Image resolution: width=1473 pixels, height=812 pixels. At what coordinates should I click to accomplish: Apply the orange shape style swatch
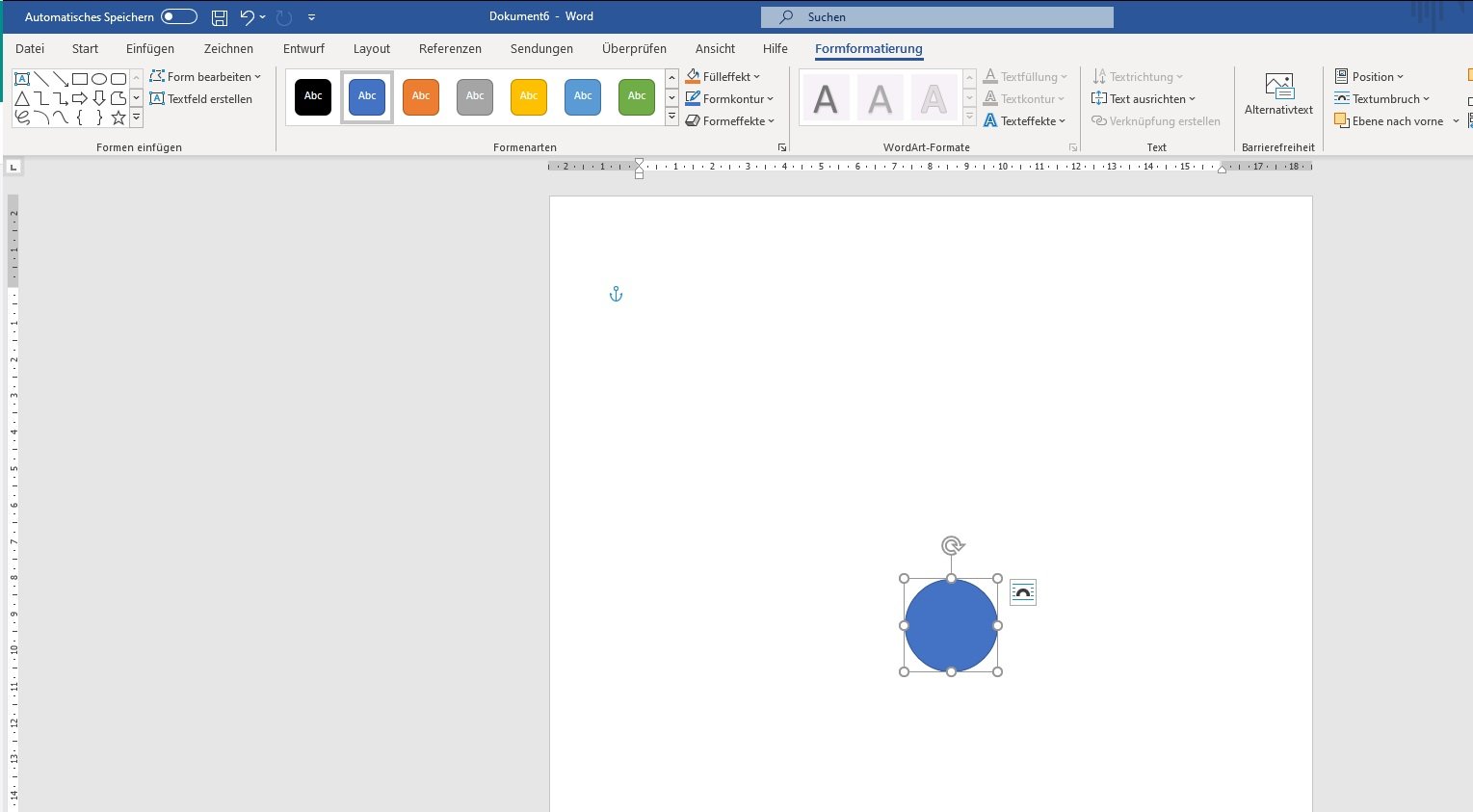(421, 96)
